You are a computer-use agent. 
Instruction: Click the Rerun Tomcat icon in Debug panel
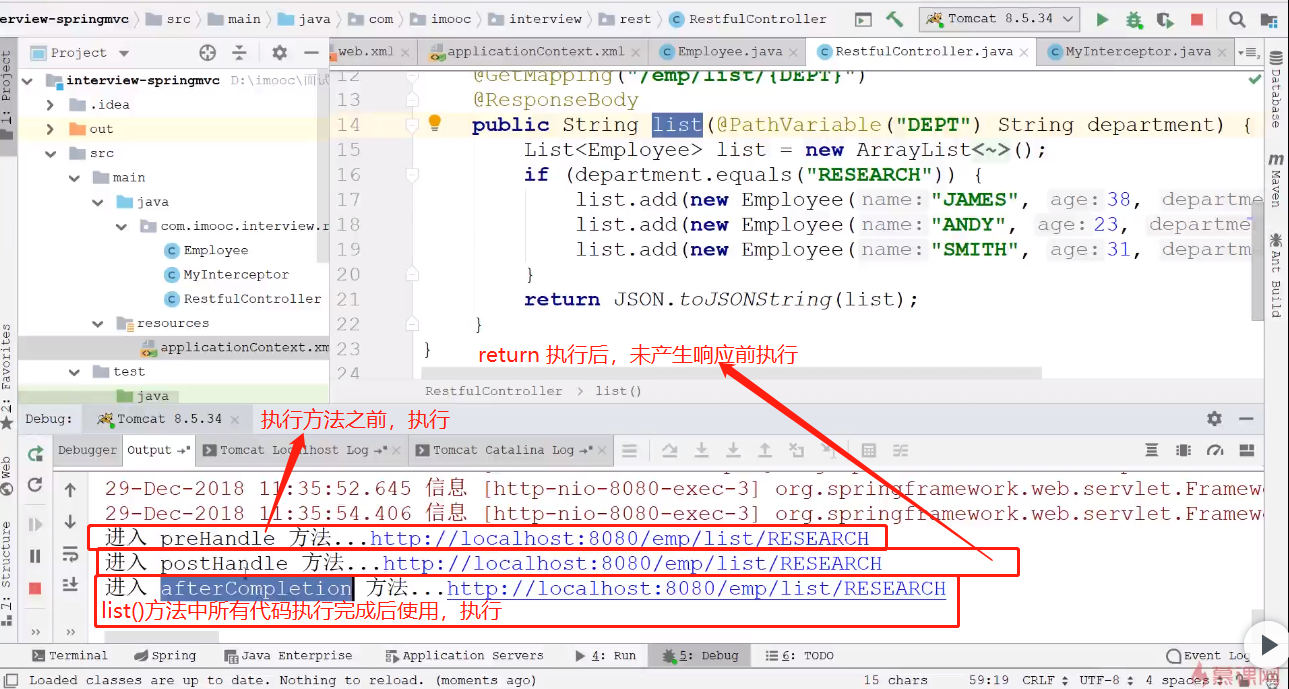[35, 454]
